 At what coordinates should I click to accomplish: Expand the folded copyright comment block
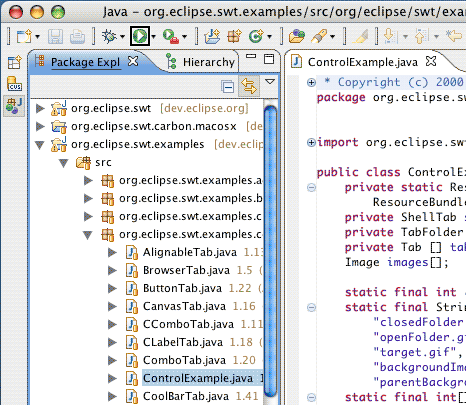[x=311, y=82]
